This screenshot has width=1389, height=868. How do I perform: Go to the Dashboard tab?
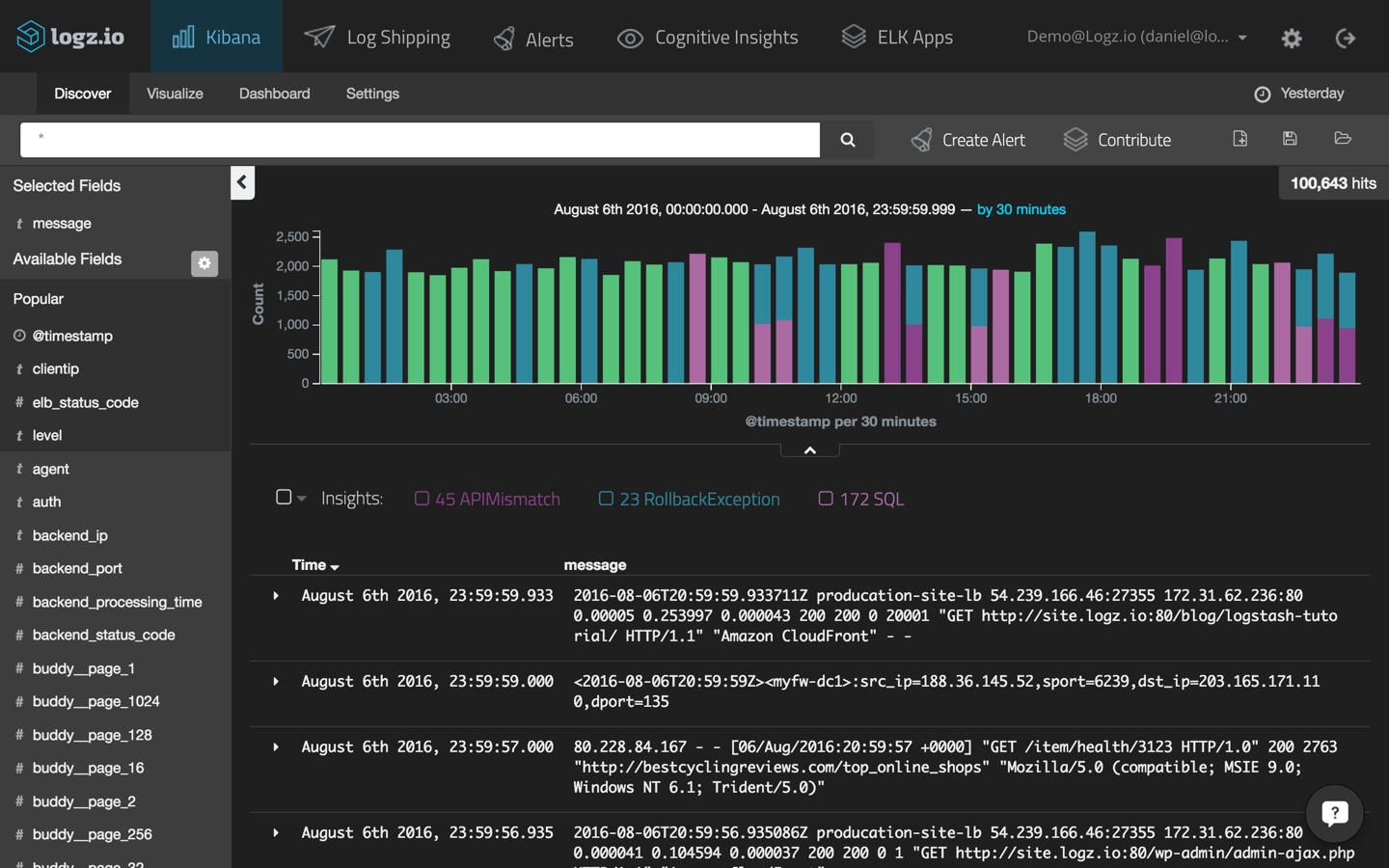coord(275,94)
